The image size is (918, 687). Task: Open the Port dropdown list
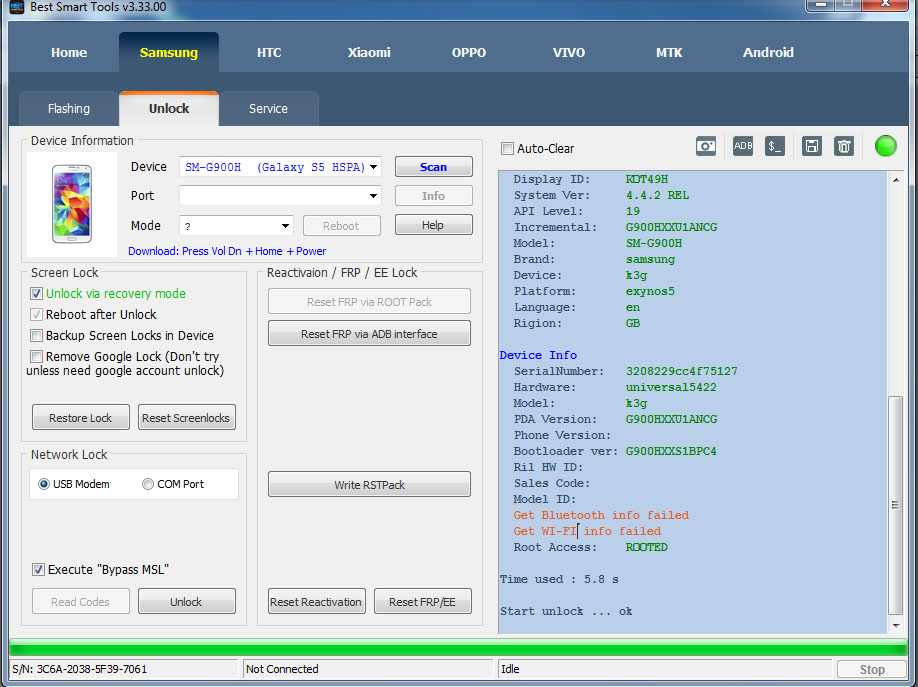pos(373,196)
